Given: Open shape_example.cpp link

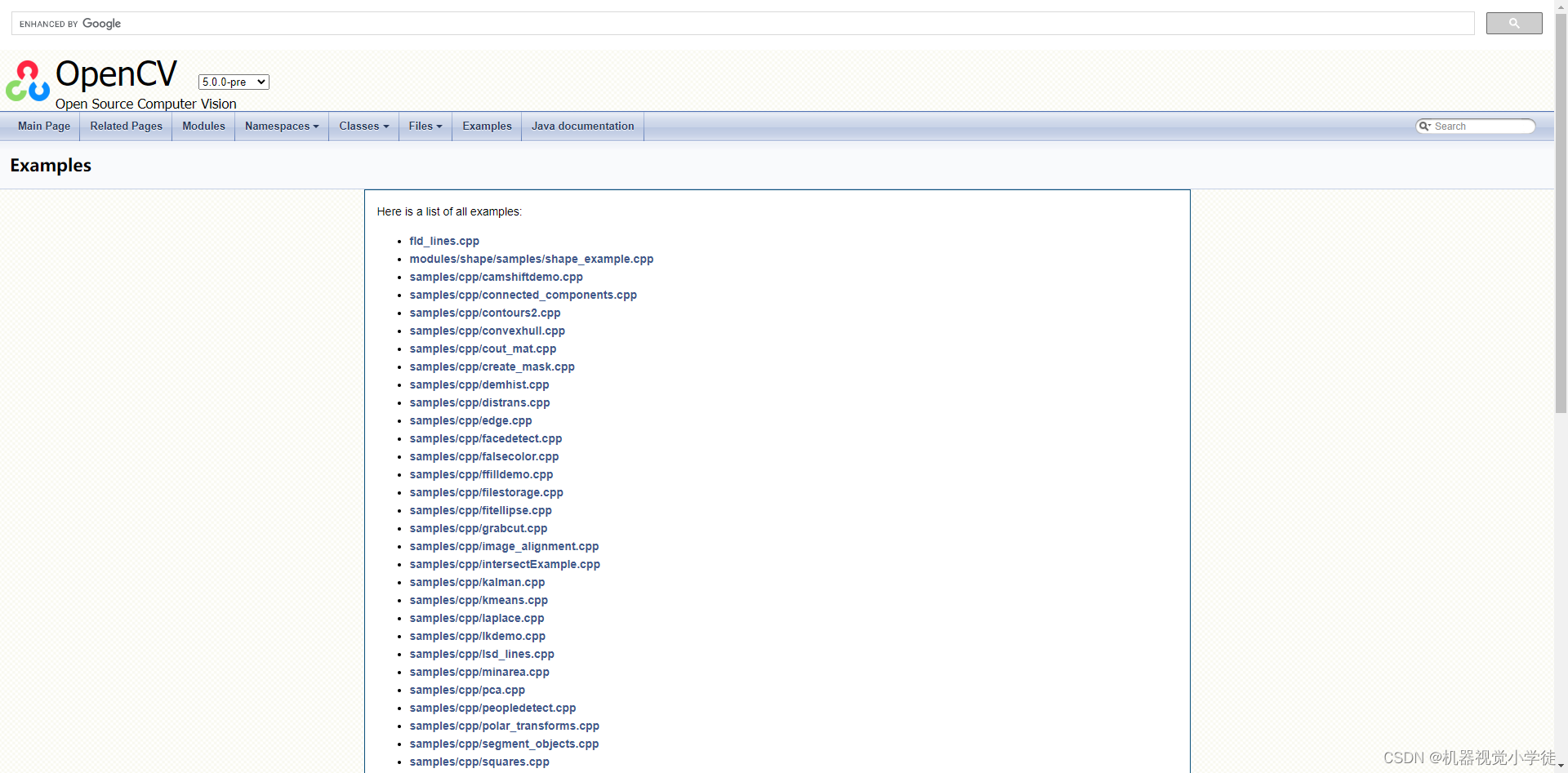Looking at the screenshot, I should 532,259.
